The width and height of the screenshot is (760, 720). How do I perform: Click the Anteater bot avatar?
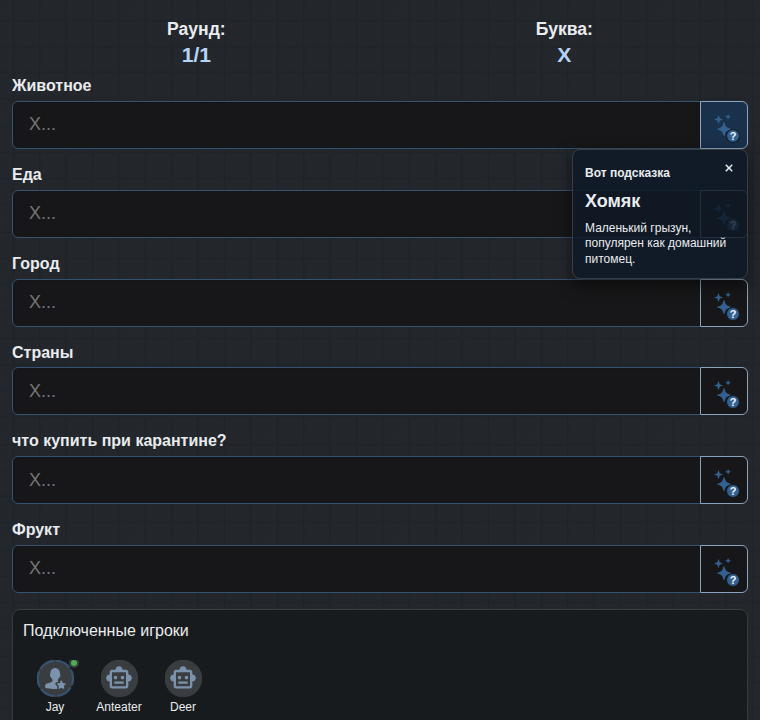coord(119,678)
